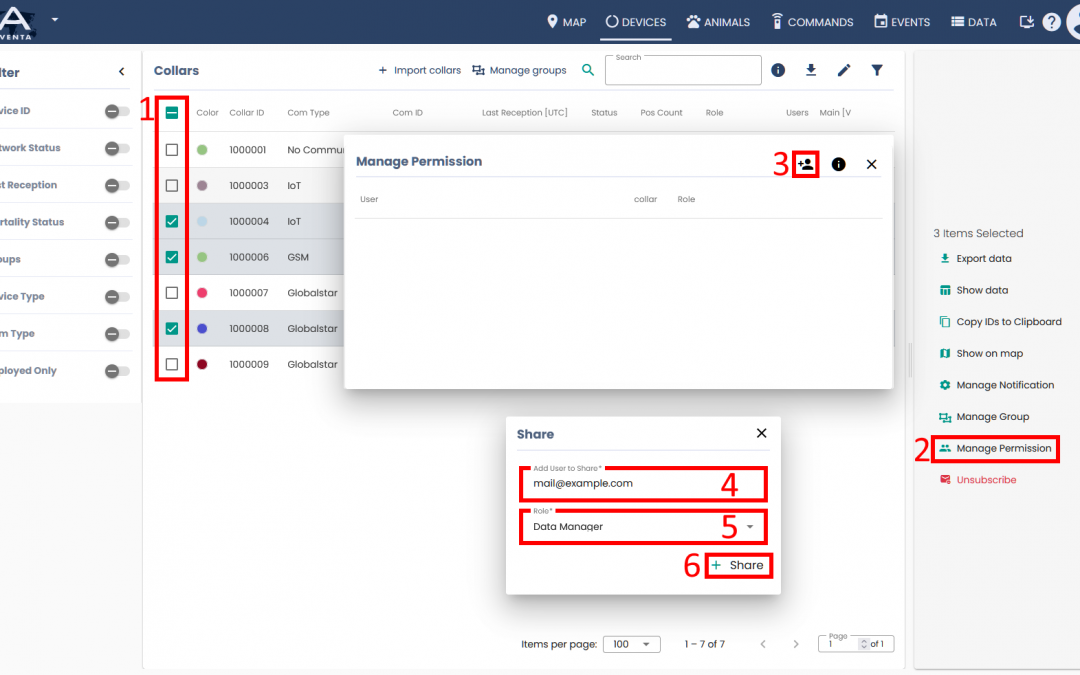Click the magnifier search icon beside Manage groups
The image size is (1080, 675).
[x=588, y=70]
